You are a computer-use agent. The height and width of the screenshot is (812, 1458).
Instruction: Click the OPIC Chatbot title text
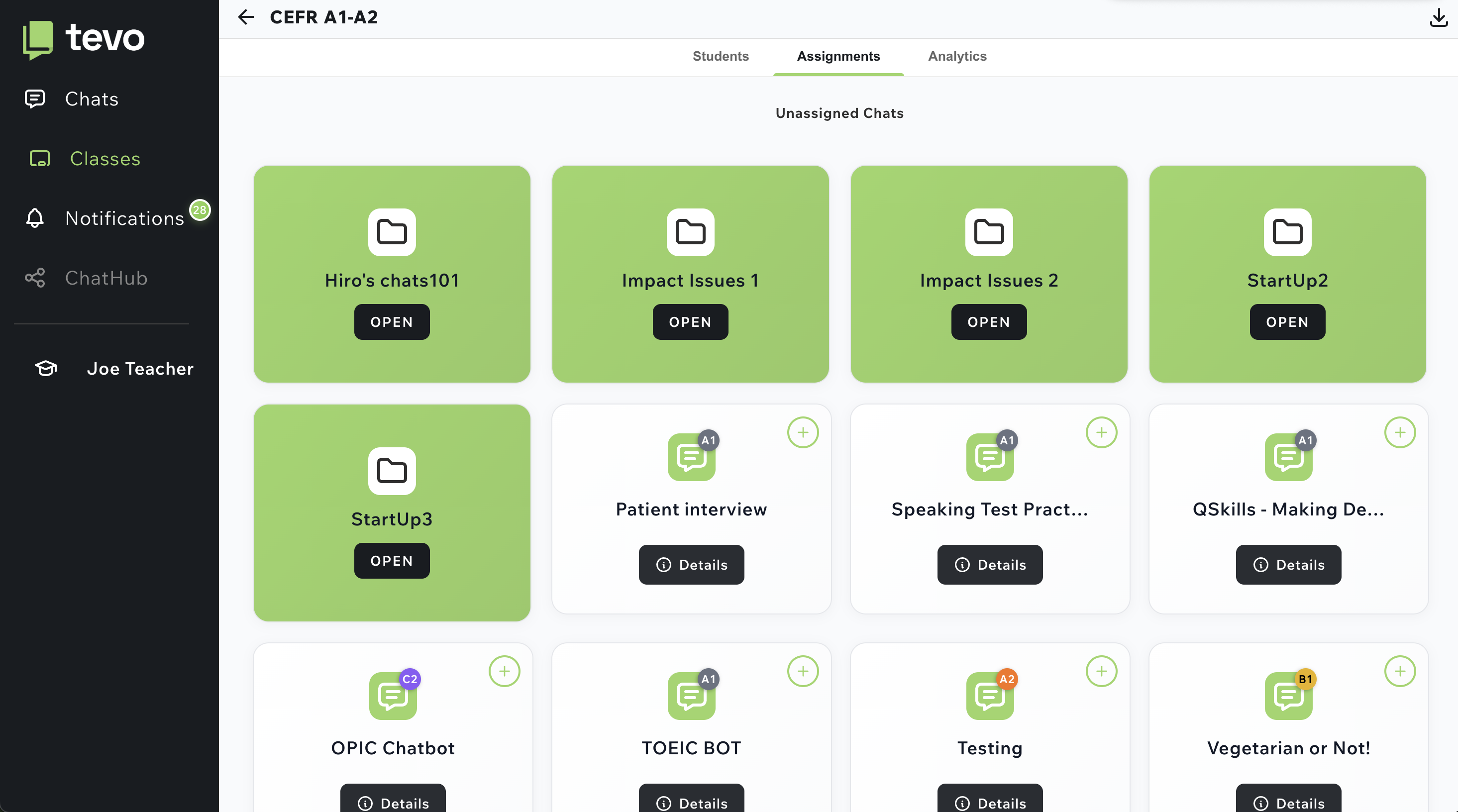click(393, 748)
